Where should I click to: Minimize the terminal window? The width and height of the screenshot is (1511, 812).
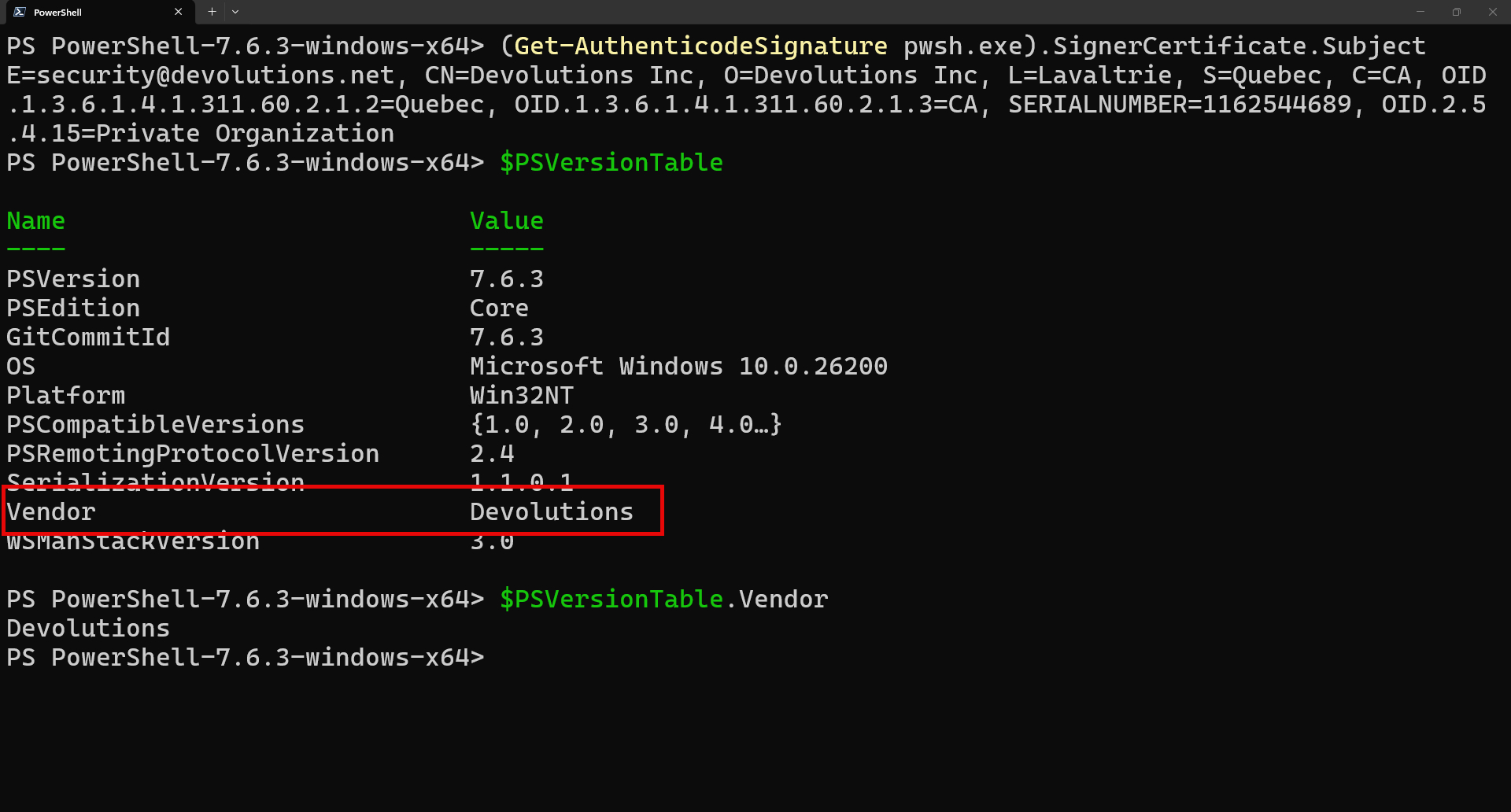click(x=1420, y=12)
